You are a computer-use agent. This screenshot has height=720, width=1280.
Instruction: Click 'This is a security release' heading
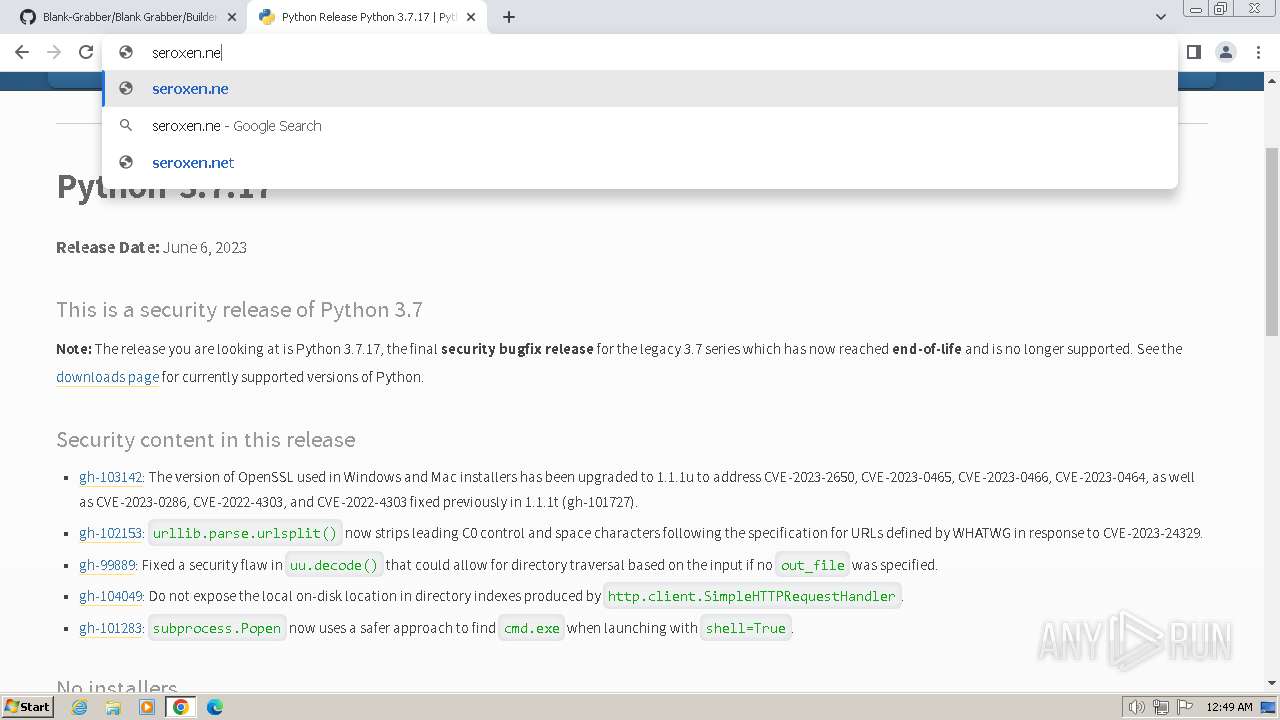(239, 310)
